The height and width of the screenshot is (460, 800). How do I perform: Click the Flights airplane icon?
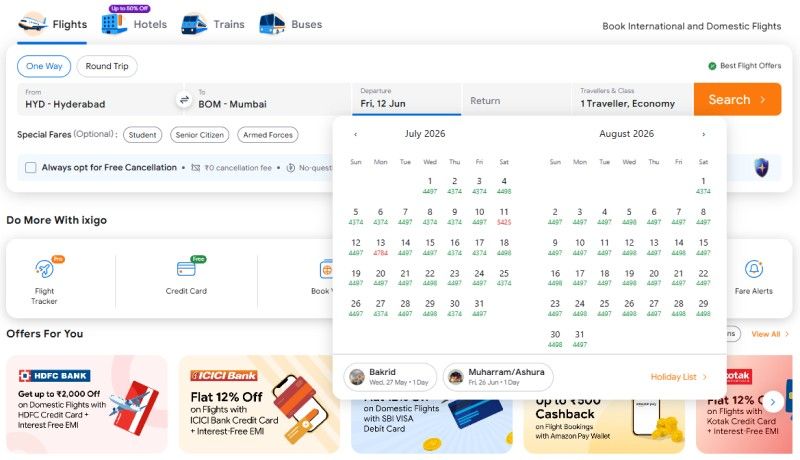click(32, 23)
